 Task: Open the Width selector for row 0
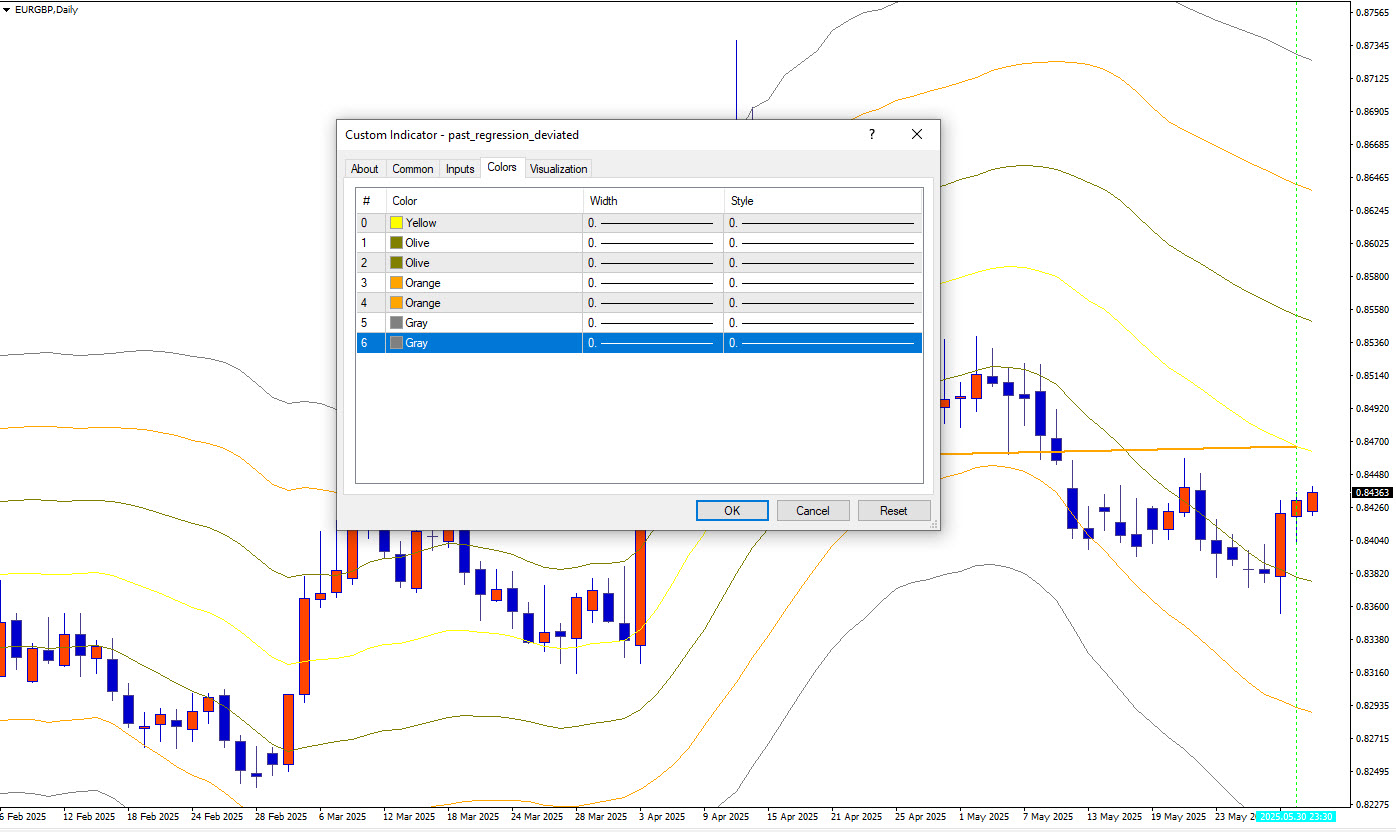coord(652,223)
